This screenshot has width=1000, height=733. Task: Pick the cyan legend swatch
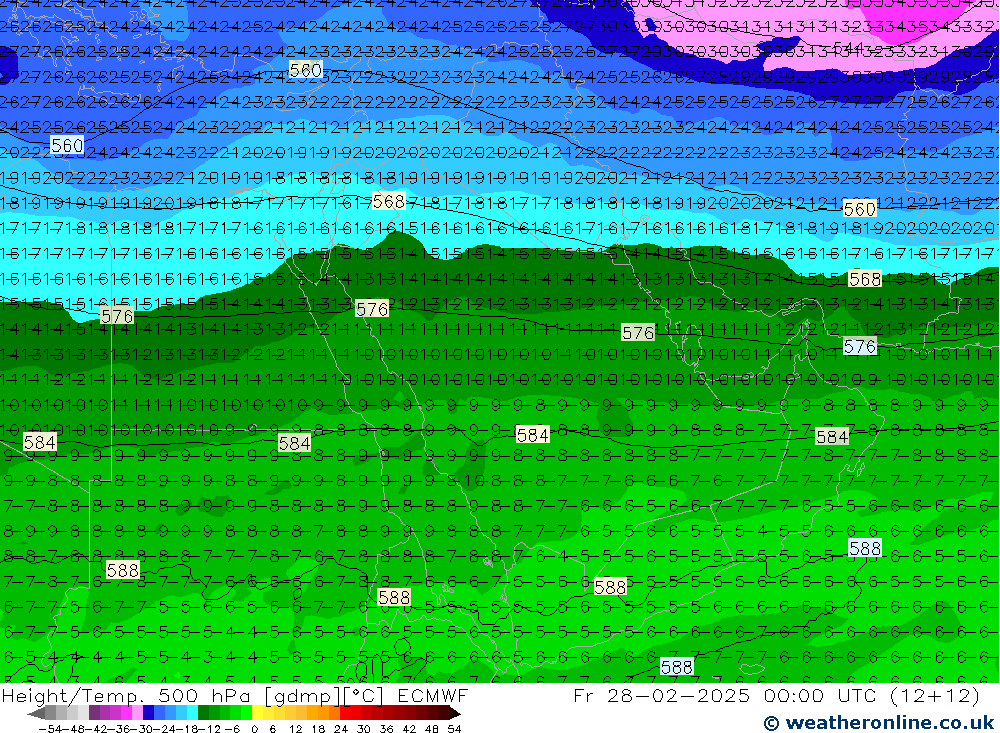(192, 713)
